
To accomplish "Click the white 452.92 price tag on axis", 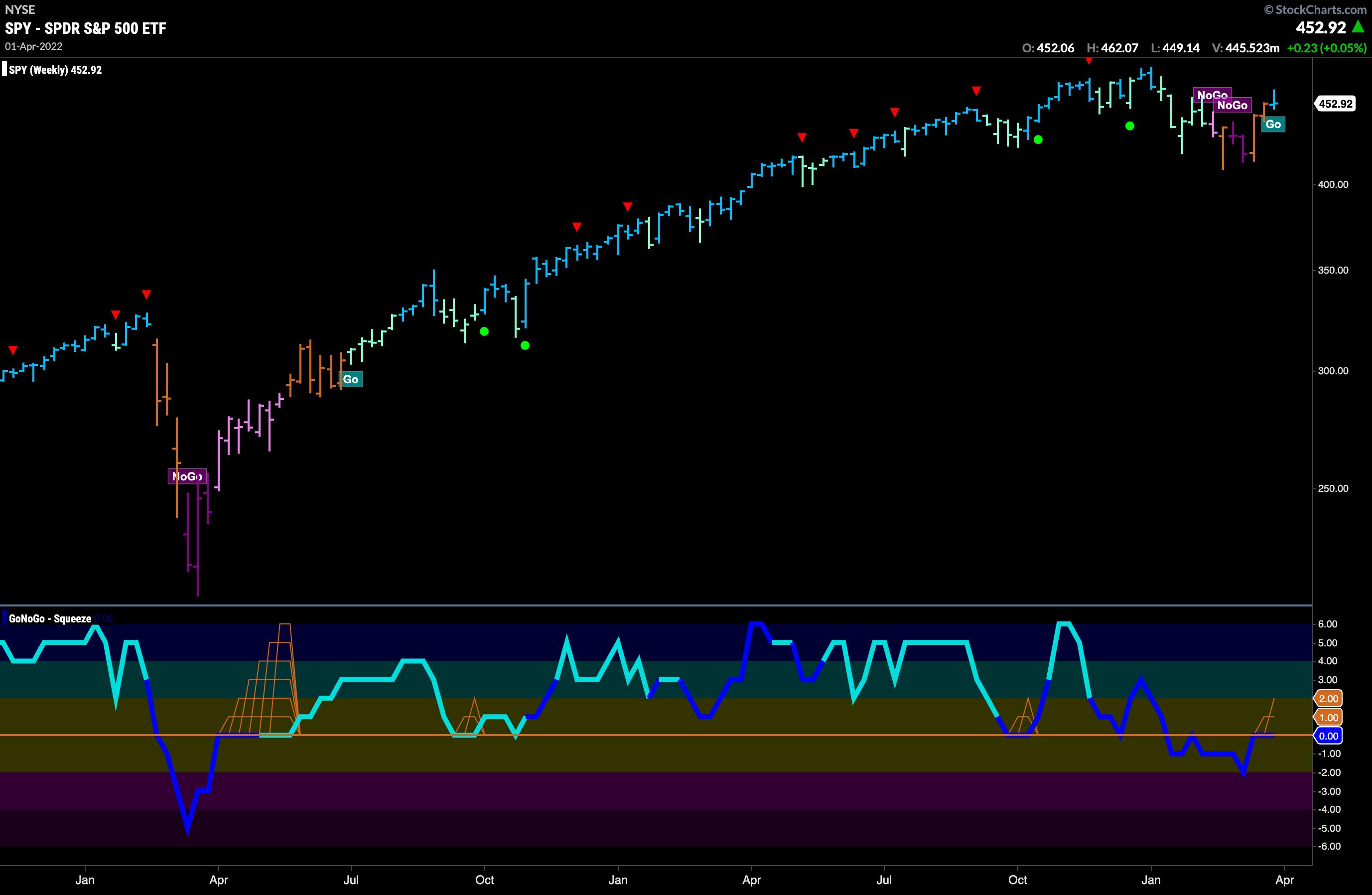I will pyautogui.click(x=1335, y=104).
